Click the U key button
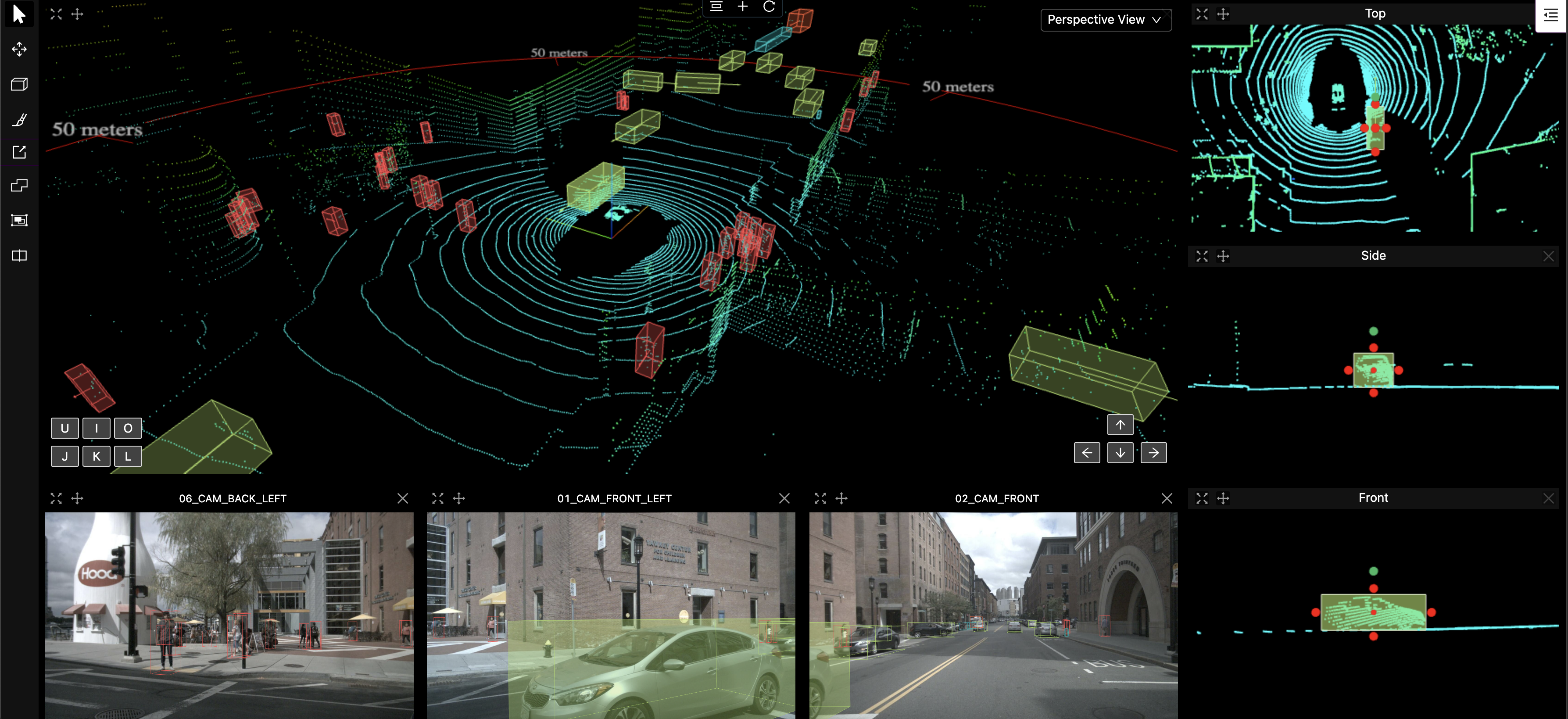1568x719 pixels. [x=64, y=428]
